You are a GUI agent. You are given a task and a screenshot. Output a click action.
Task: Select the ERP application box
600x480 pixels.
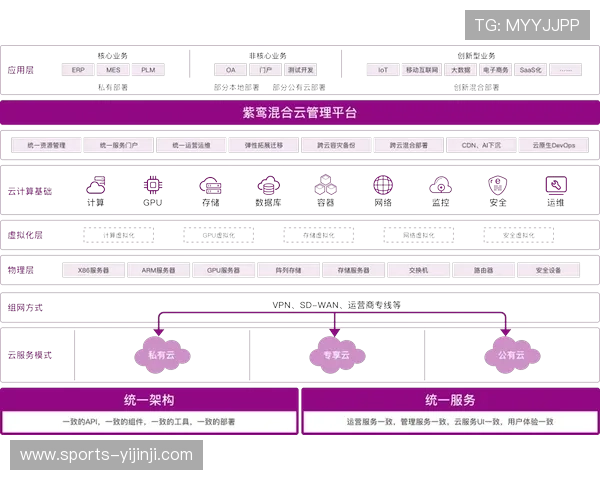(x=78, y=70)
